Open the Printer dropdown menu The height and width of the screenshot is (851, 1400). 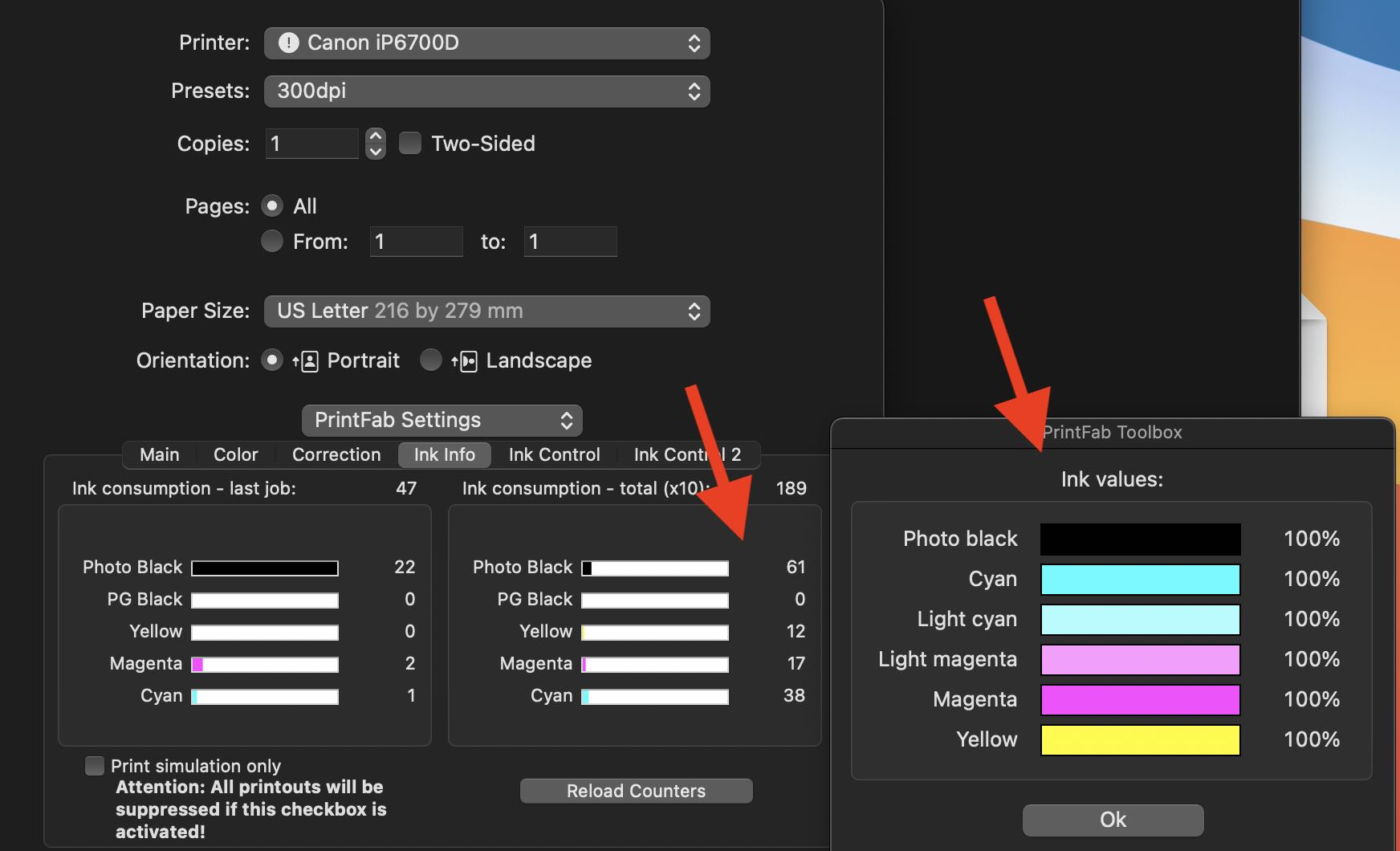pyautogui.click(x=486, y=43)
